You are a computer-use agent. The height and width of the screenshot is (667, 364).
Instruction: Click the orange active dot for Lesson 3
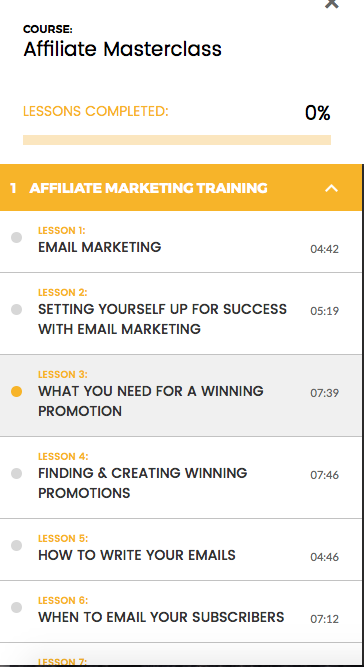pos(17,391)
